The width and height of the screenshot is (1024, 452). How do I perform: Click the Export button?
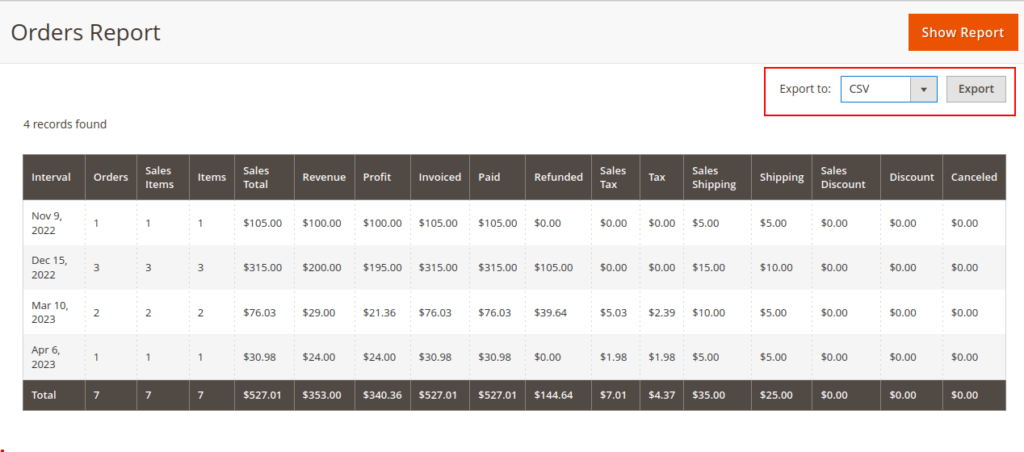(975, 89)
